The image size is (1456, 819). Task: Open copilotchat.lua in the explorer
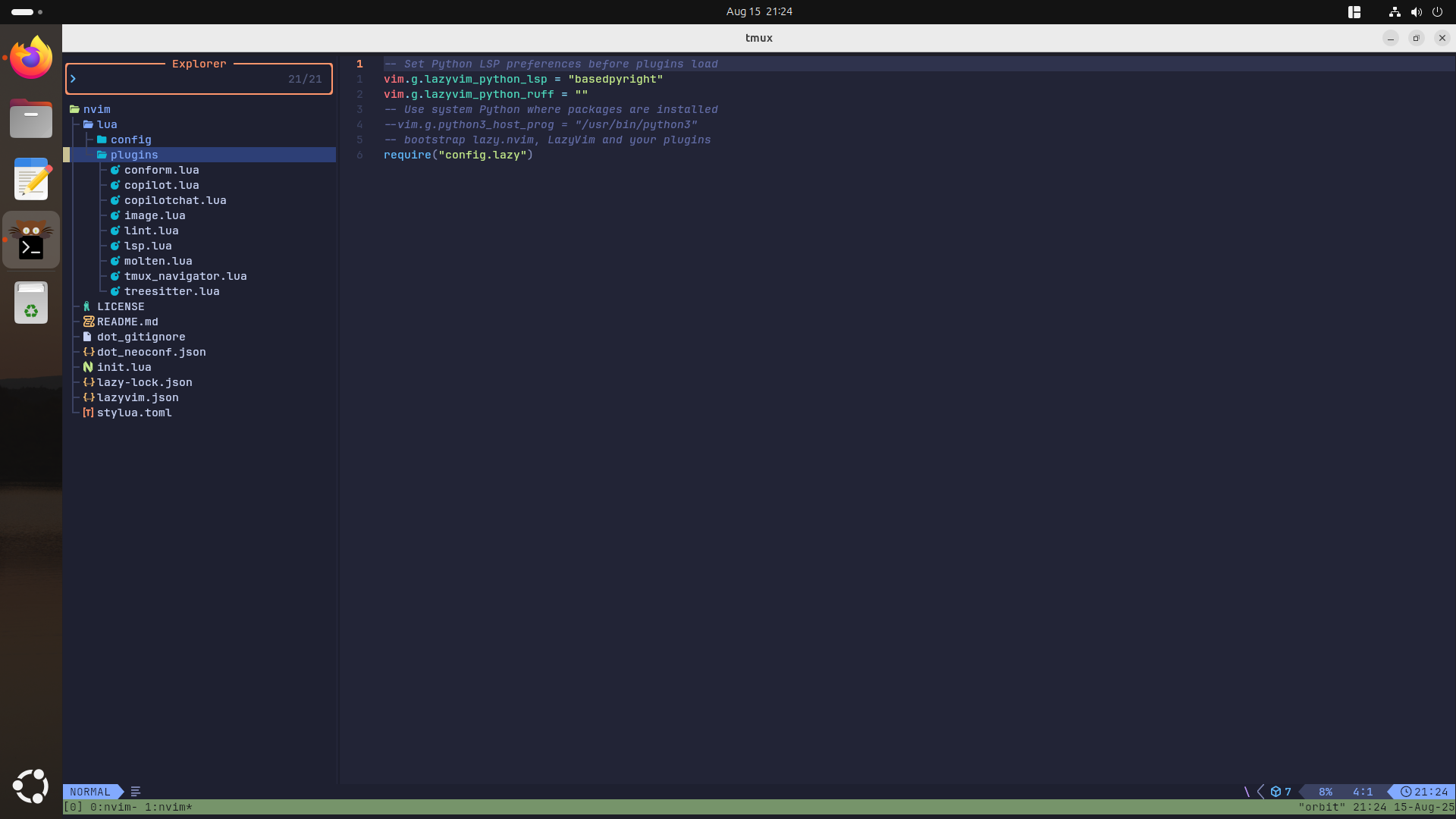tap(174, 200)
